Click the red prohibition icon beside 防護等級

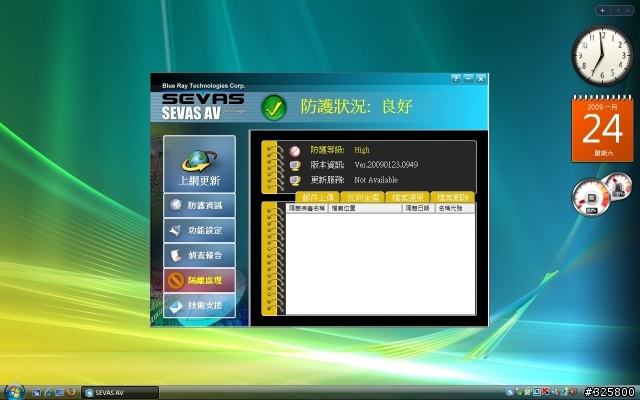295,151
